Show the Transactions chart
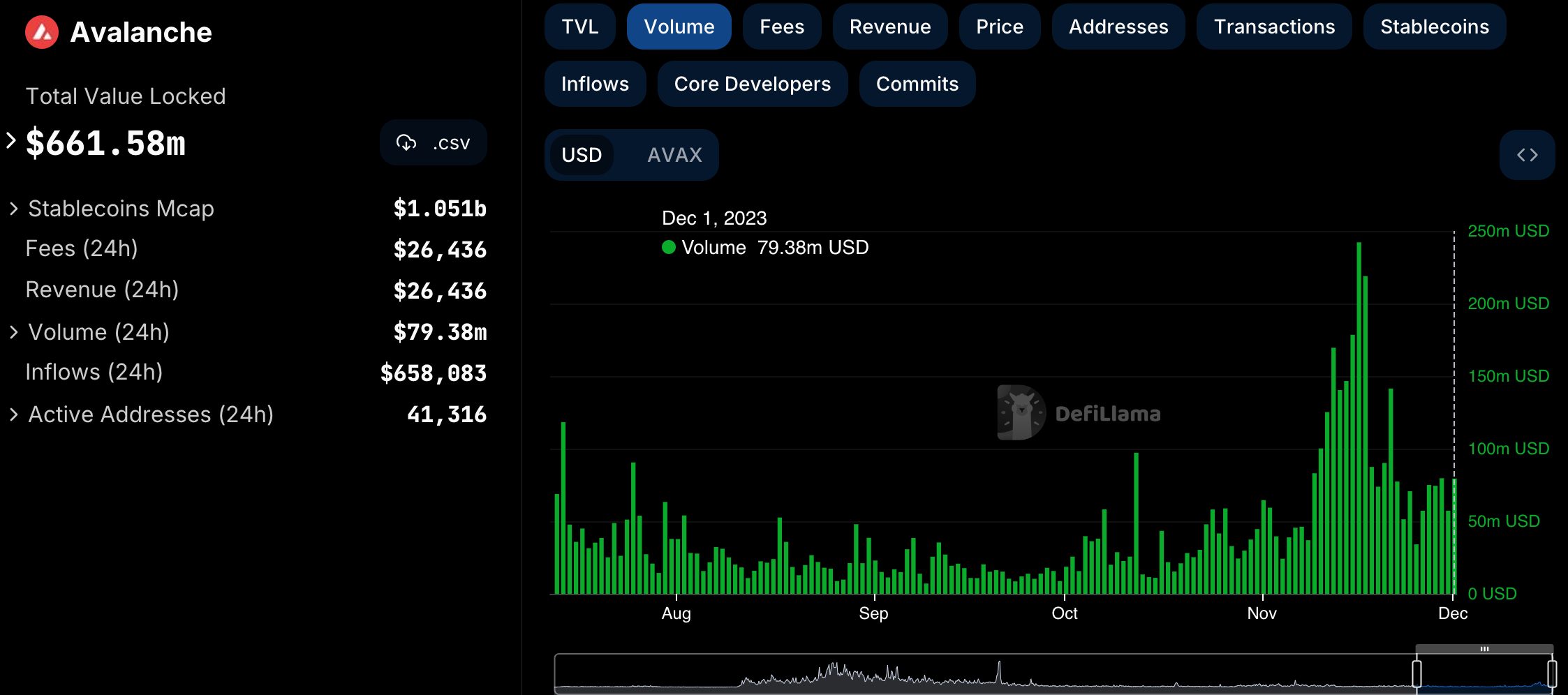This screenshot has height=695, width=1568. [1273, 27]
